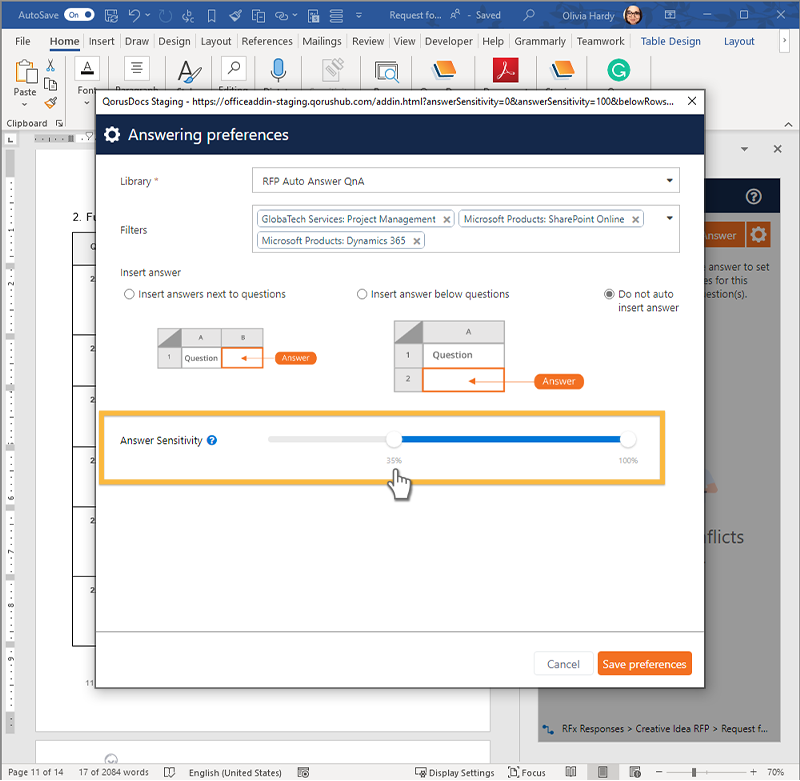The image size is (800, 781).
Task: Show more ribbon tabs with the right arrow
Action: coord(785,41)
